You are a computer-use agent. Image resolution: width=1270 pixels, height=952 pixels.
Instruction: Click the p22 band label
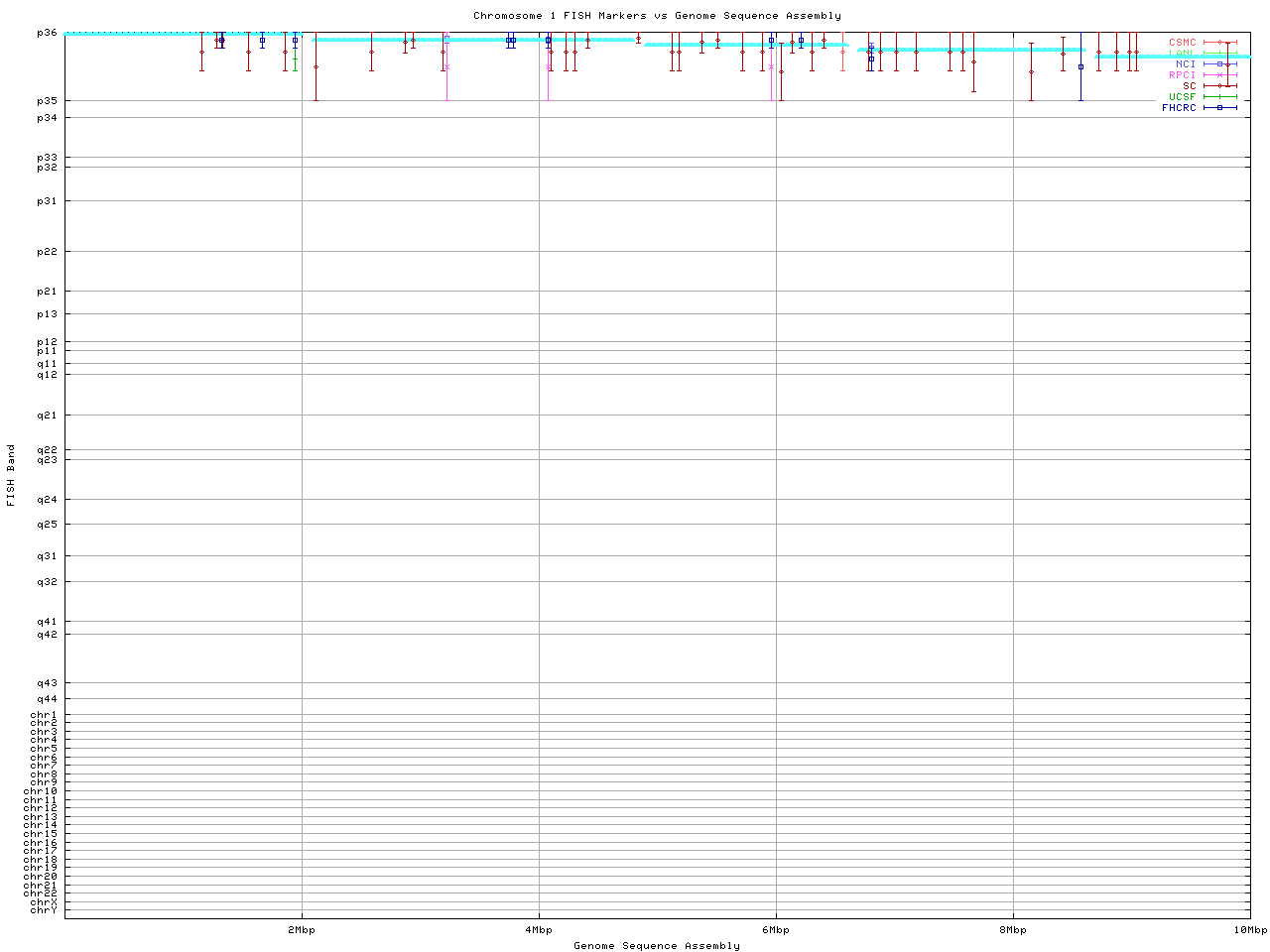coord(48,252)
